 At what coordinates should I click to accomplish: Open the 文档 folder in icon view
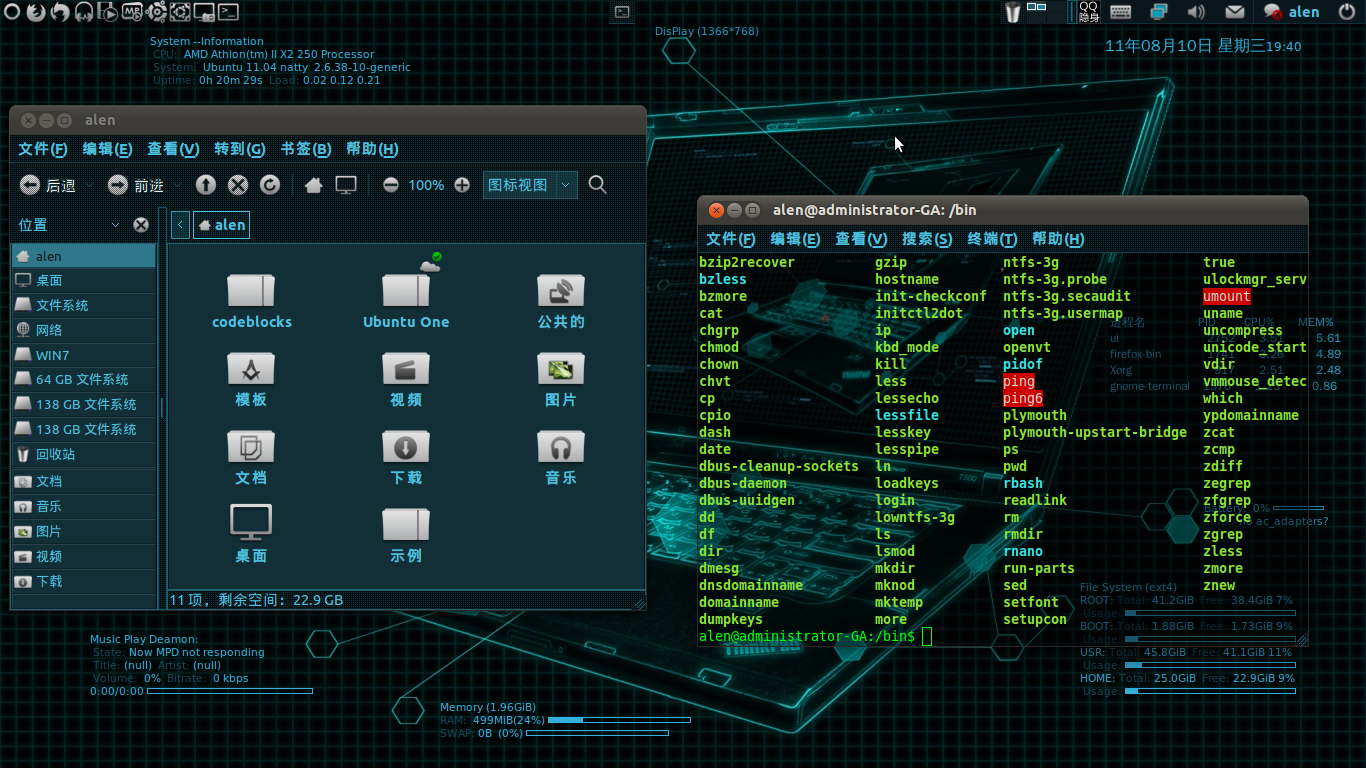pos(251,455)
